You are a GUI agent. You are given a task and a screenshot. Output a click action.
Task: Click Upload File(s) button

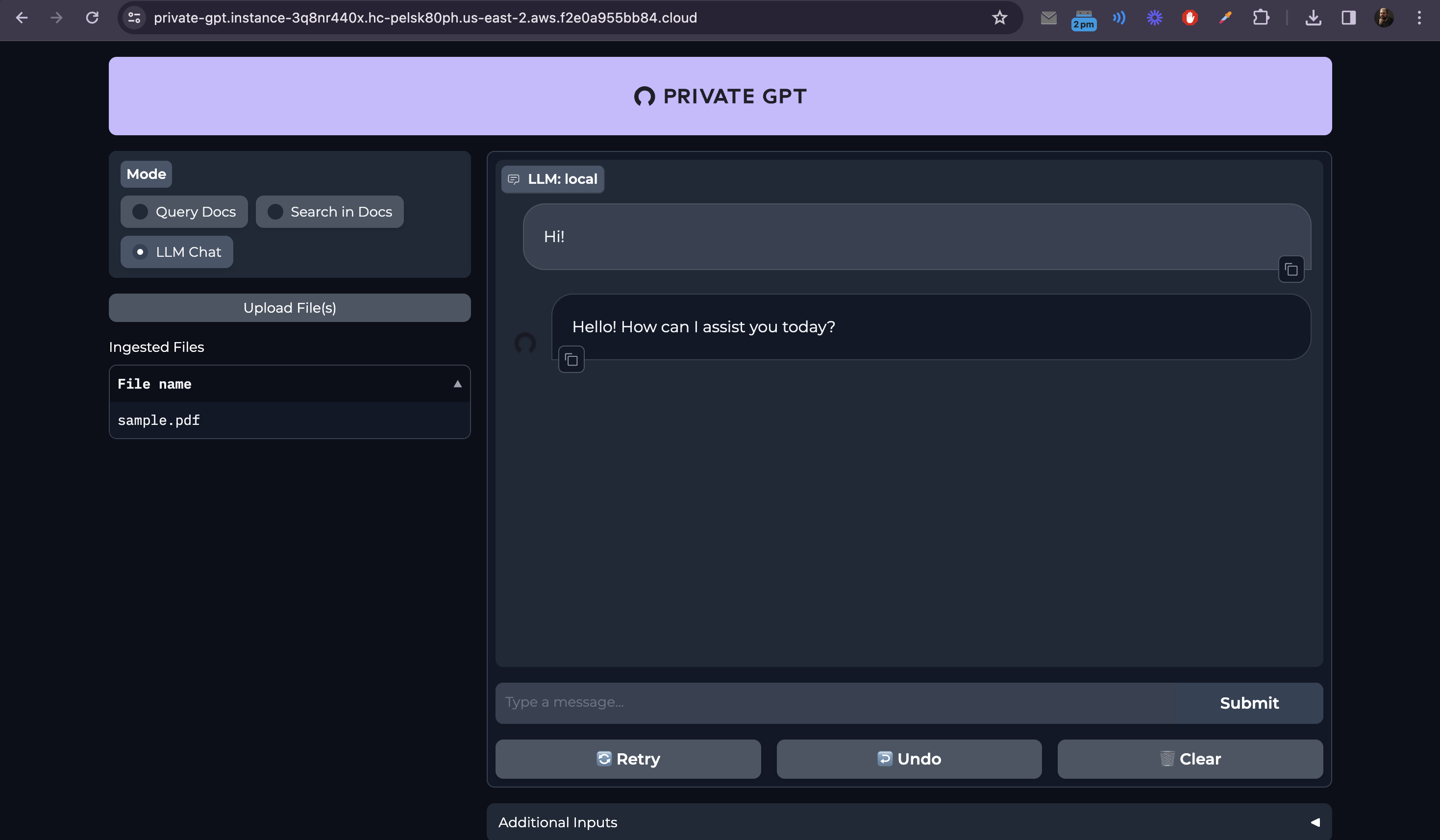(290, 308)
